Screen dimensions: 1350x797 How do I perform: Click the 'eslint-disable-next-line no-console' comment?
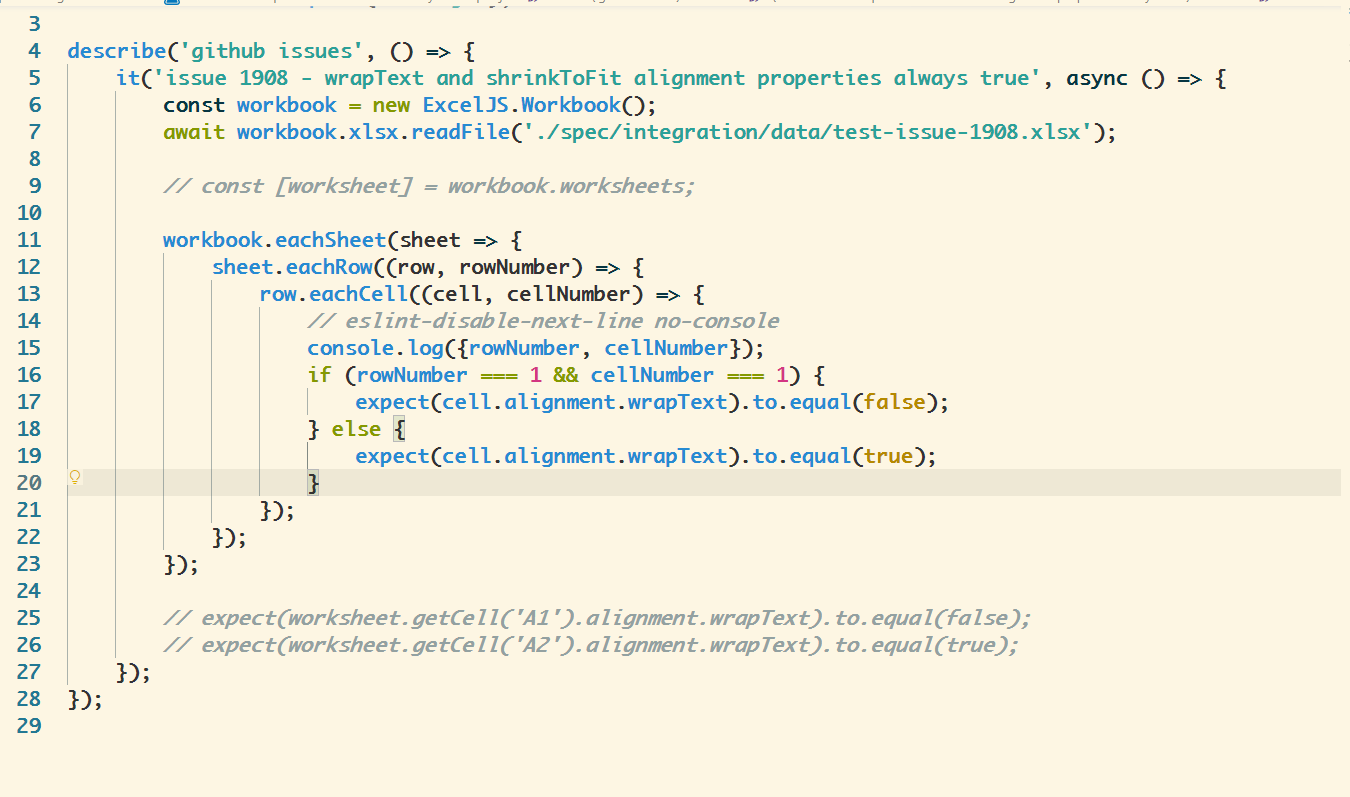[x=543, y=321]
